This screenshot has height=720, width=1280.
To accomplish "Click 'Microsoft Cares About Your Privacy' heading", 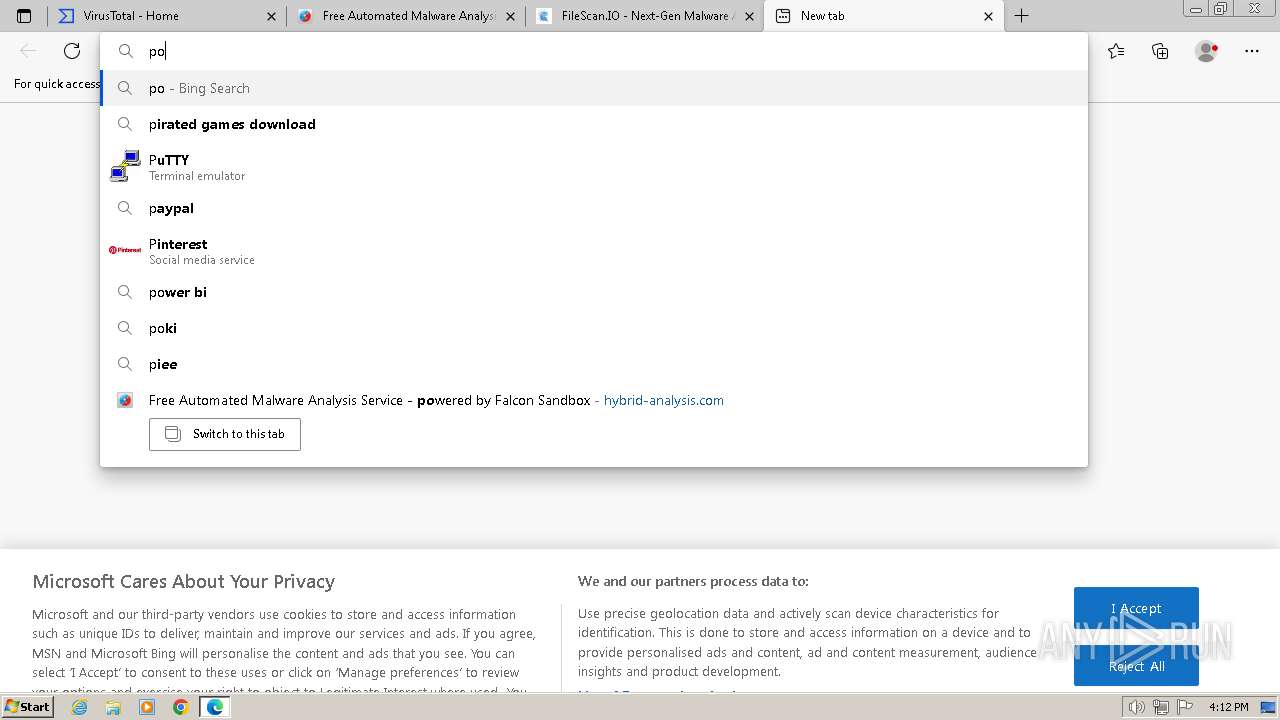I will point(184,581).
